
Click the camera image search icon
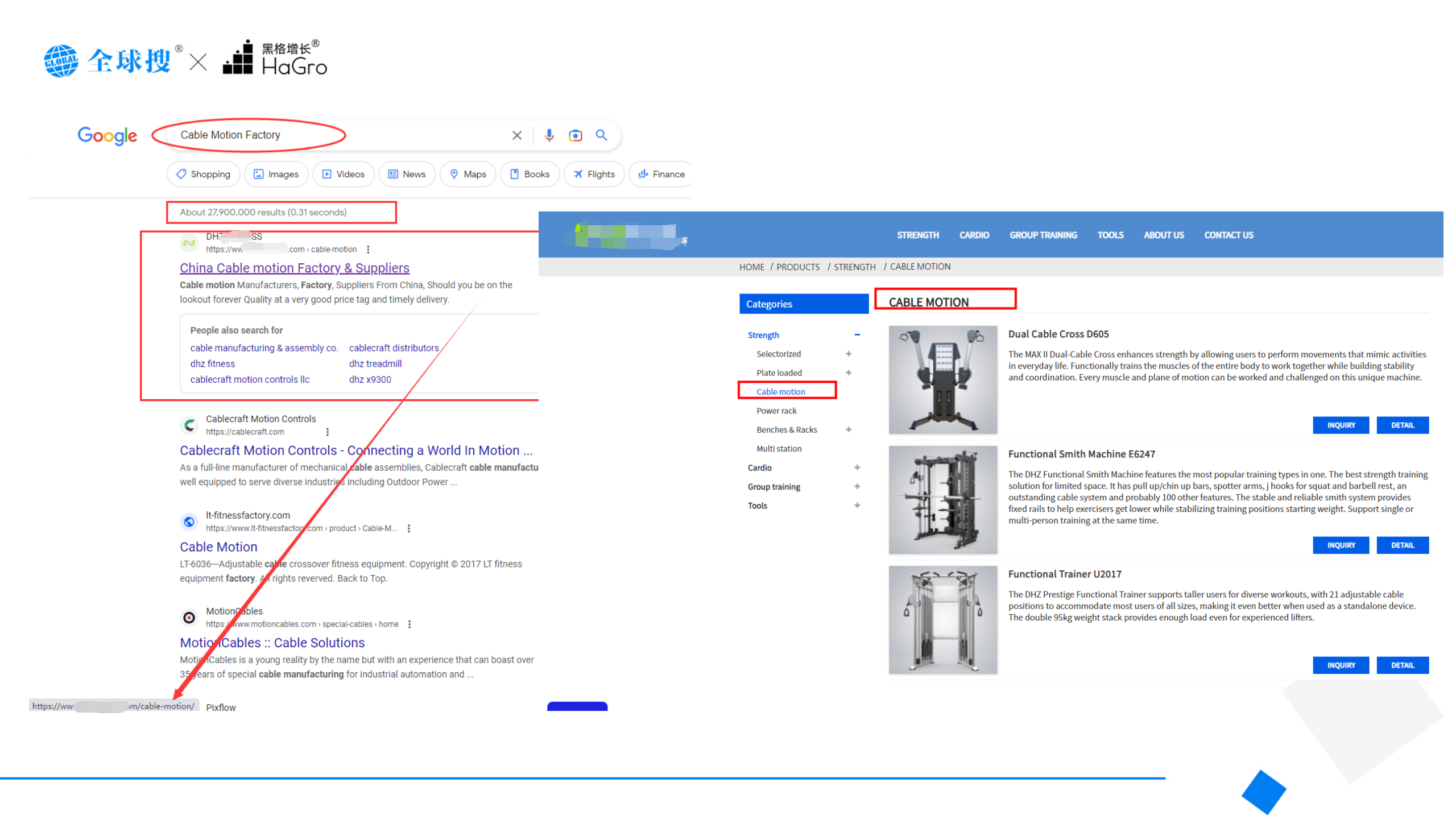(575, 135)
